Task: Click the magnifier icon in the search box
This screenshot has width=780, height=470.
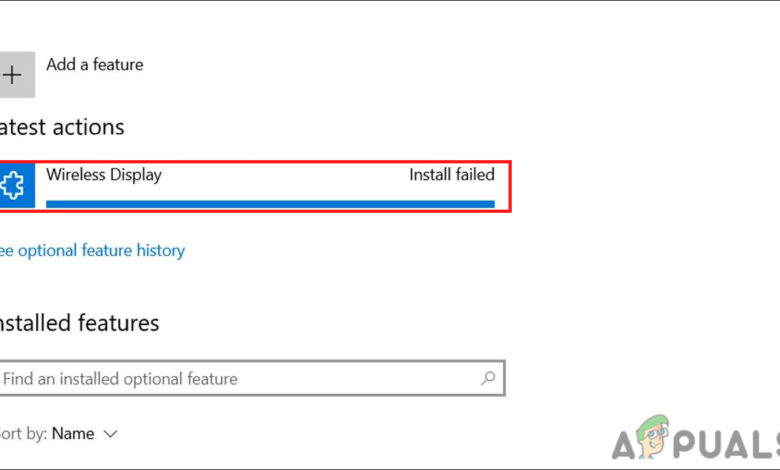Action: [x=488, y=378]
